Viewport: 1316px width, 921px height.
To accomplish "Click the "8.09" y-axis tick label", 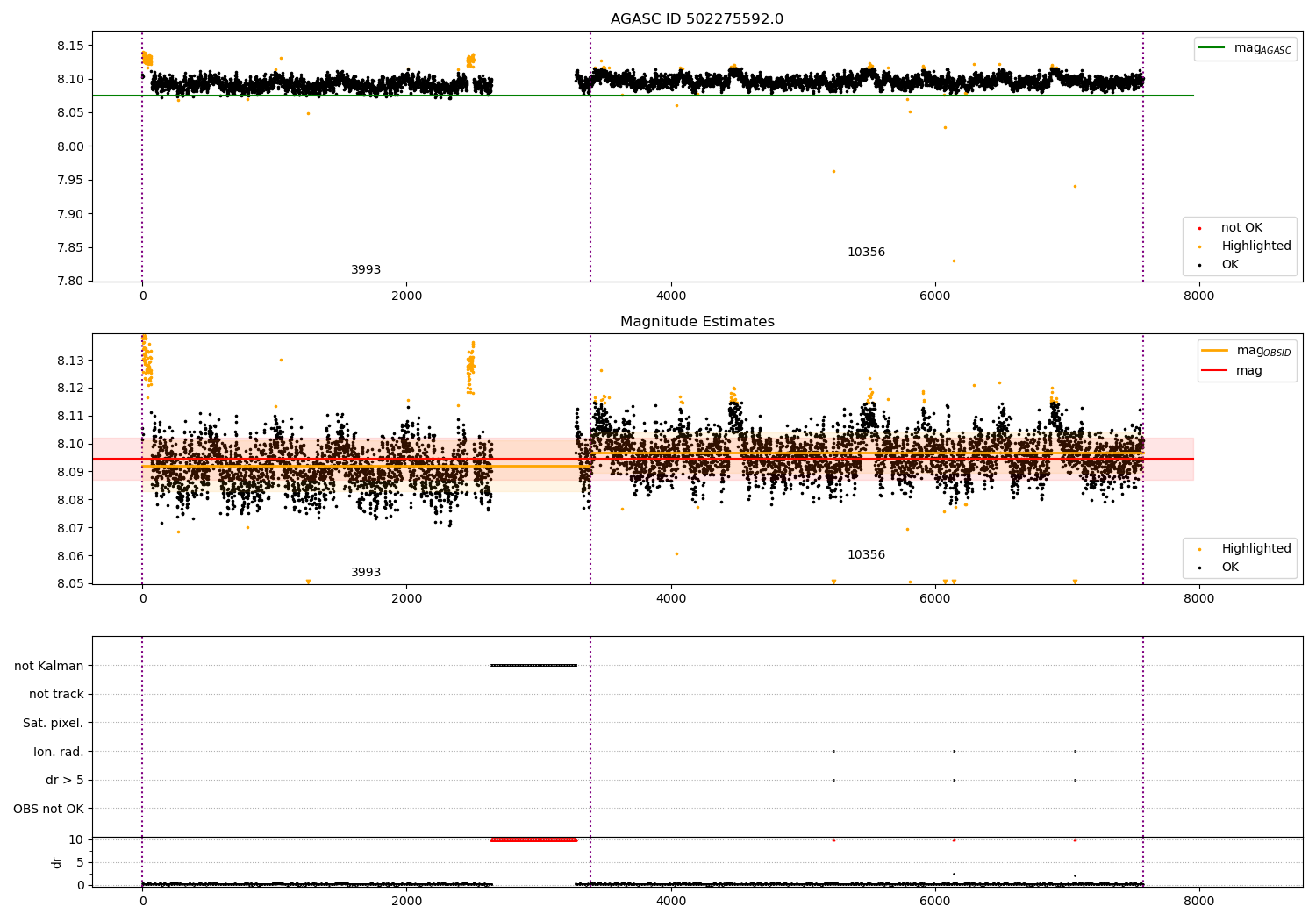I will pos(71,472).
